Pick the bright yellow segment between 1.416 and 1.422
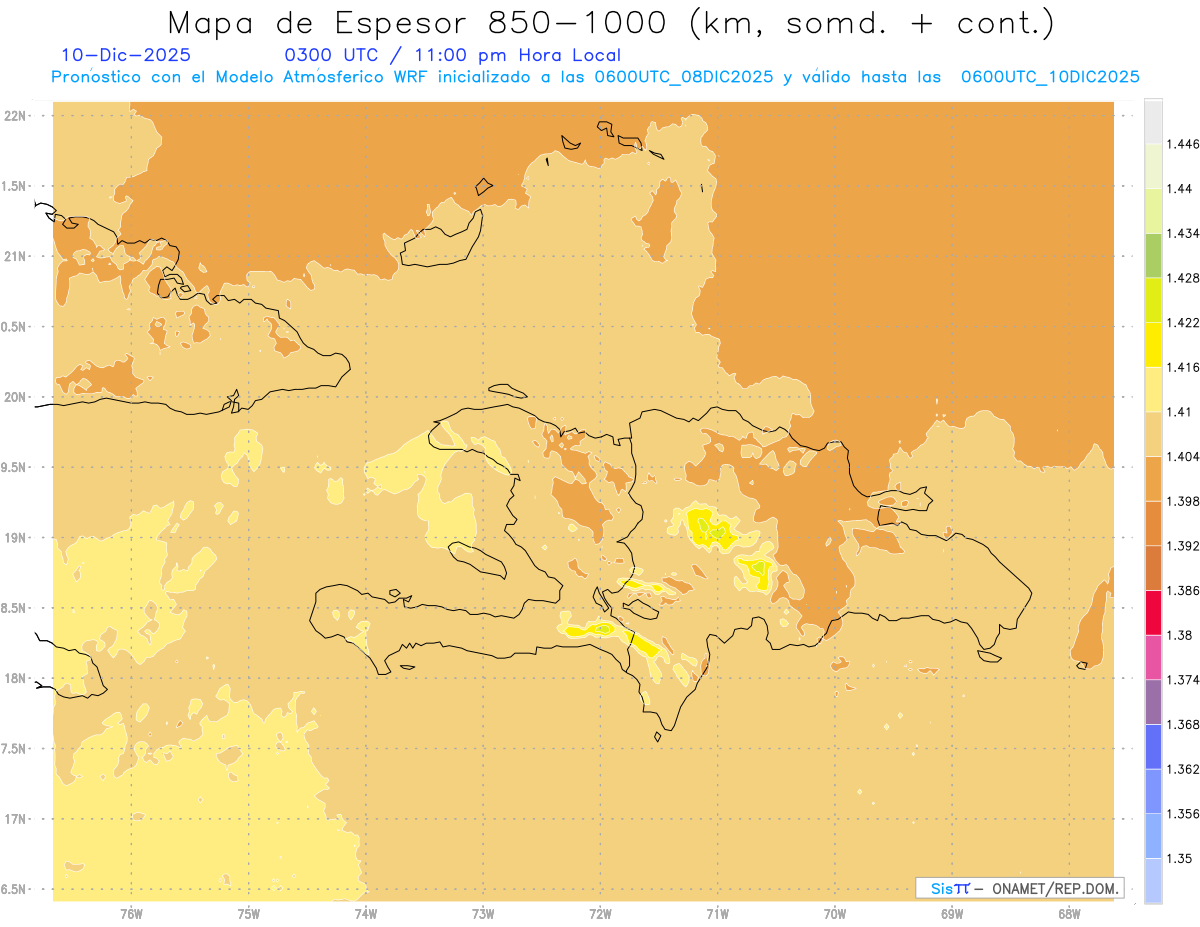The image size is (1200, 927). 1153,345
